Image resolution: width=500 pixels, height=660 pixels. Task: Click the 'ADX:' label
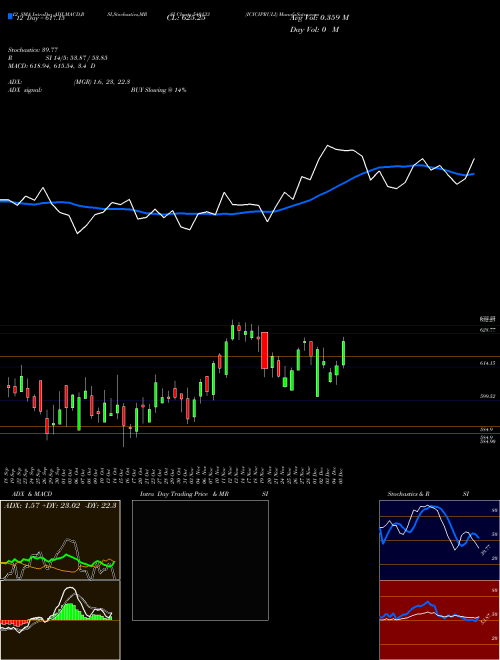pos(15,82)
